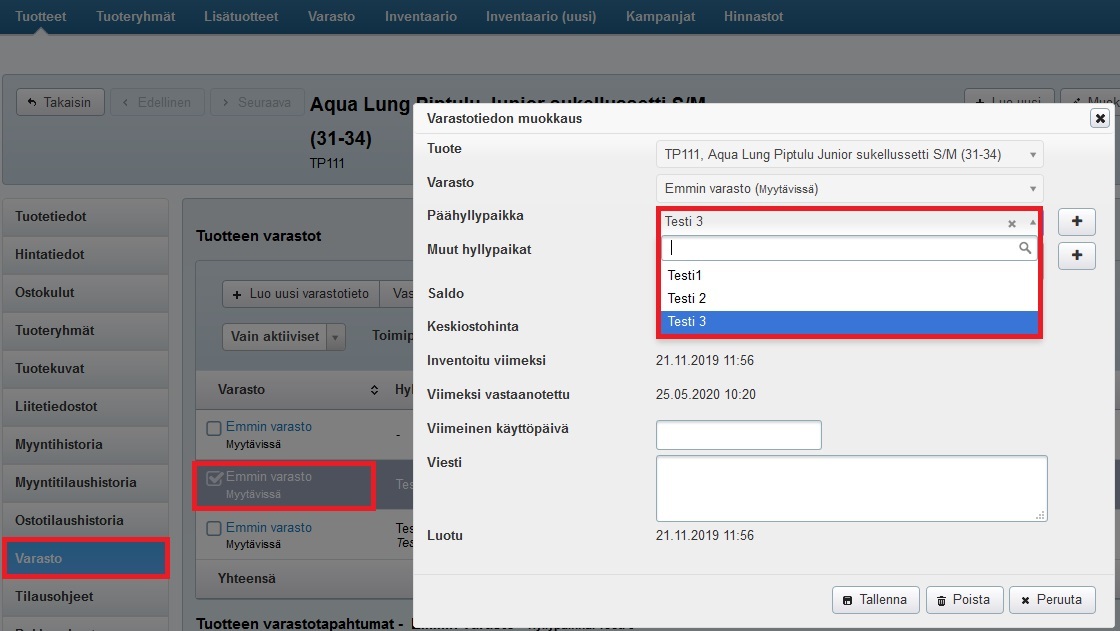Clear the Testi 3 selection with x
Image resolution: width=1120 pixels, height=631 pixels.
1011,224
